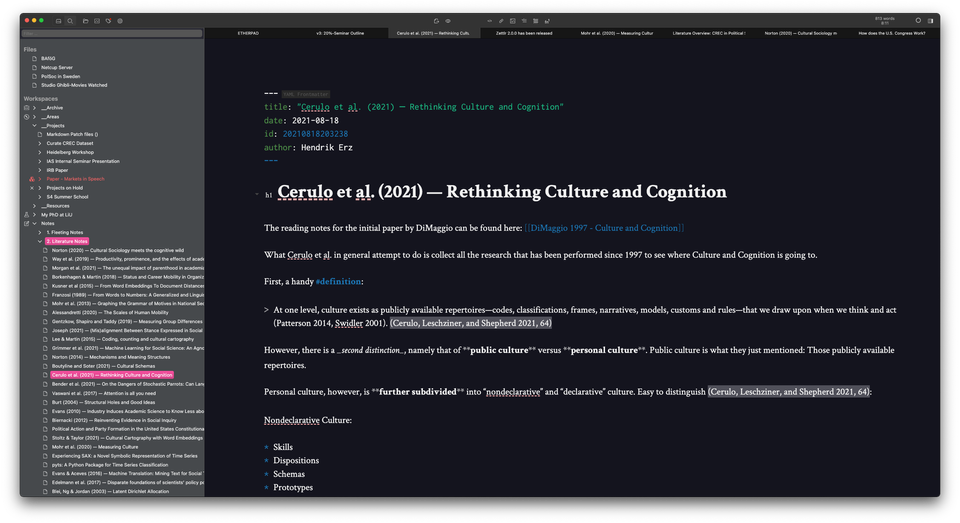Focus the Filter input in the sidebar
Viewport: 960px width, 523px height.
pos(112,34)
